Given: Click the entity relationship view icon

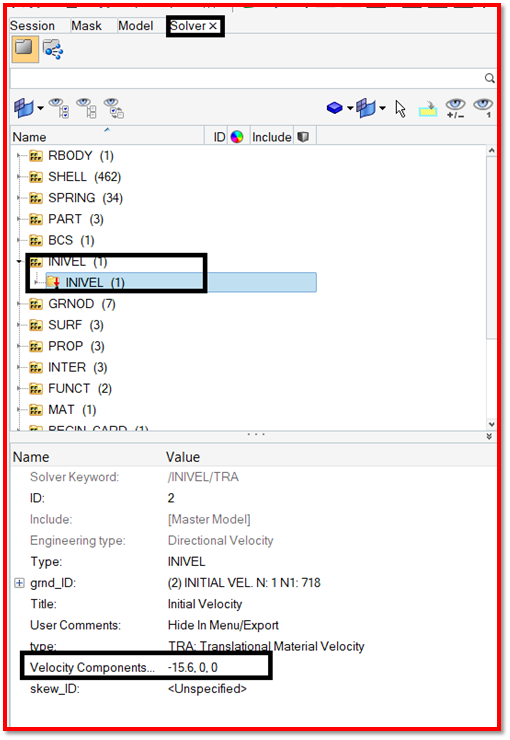Looking at the screenshot, I should click(53, 50).
